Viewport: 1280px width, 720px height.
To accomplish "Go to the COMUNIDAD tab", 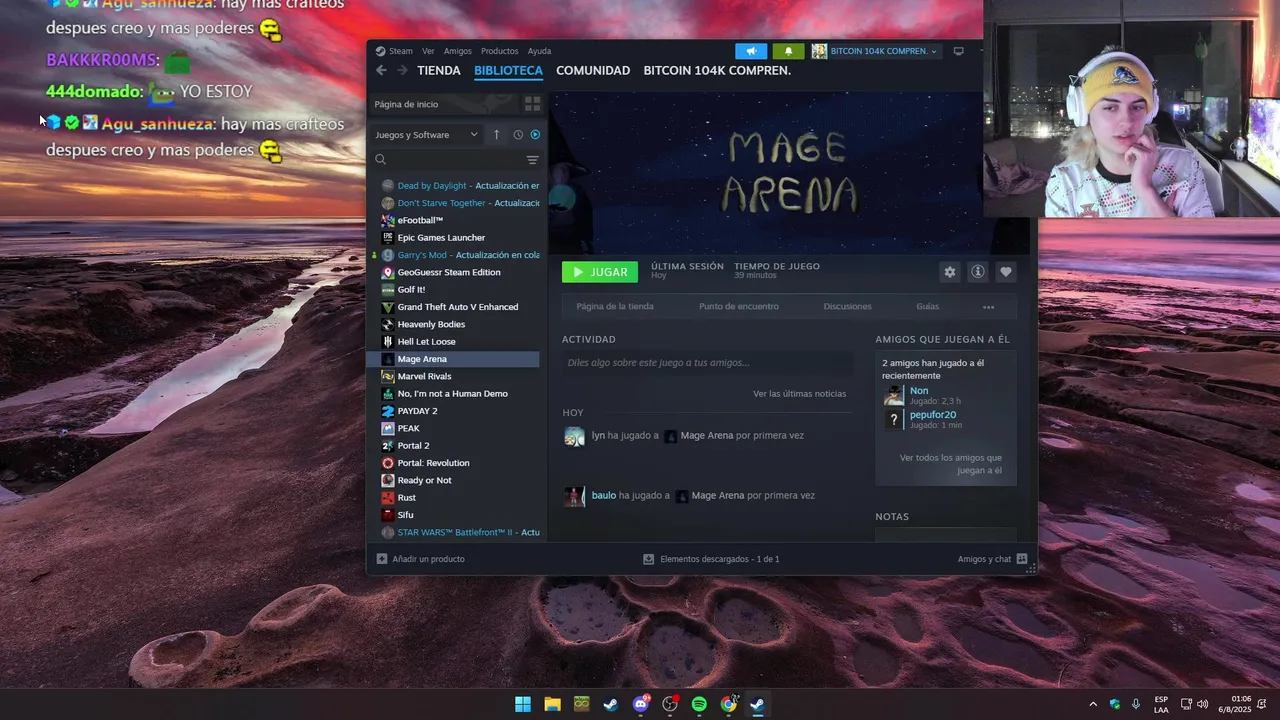I will tap(593, 71).
